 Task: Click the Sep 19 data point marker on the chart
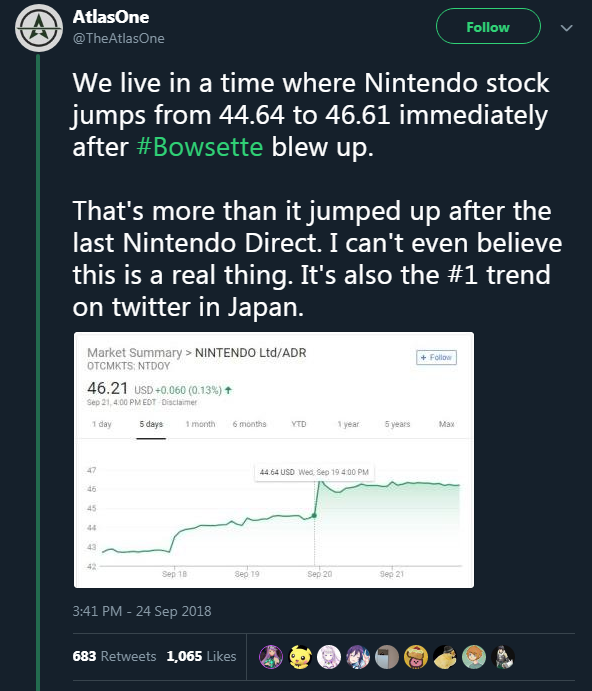pyautogui.click(x=314, y=515)
